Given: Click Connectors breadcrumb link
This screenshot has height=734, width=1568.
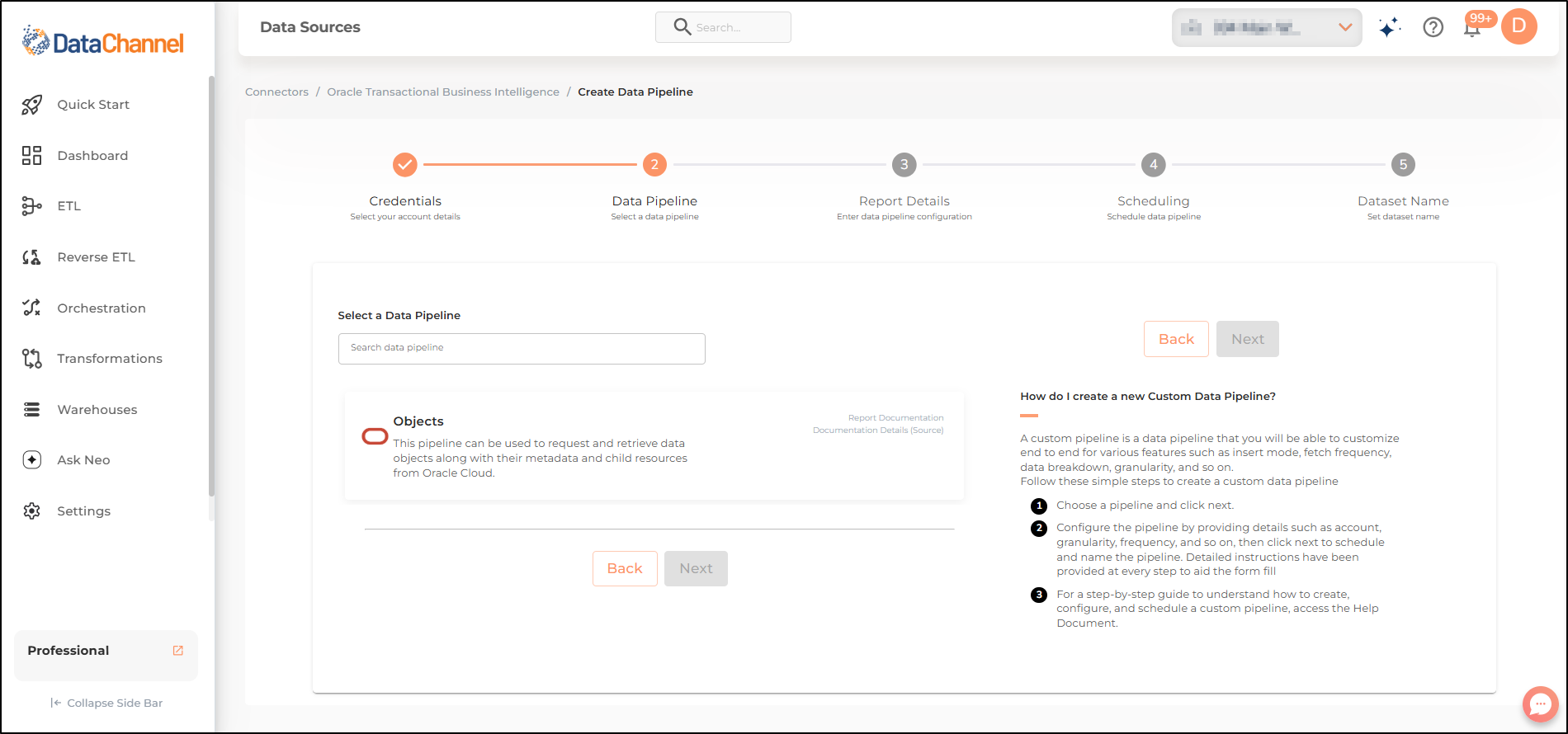Looking at the screenshot, I should [x=276, y=92].
